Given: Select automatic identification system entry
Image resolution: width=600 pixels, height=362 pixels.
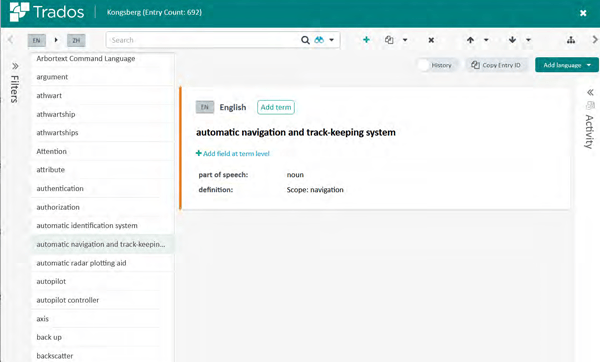Looking at the screenshot, I should 103,226.
